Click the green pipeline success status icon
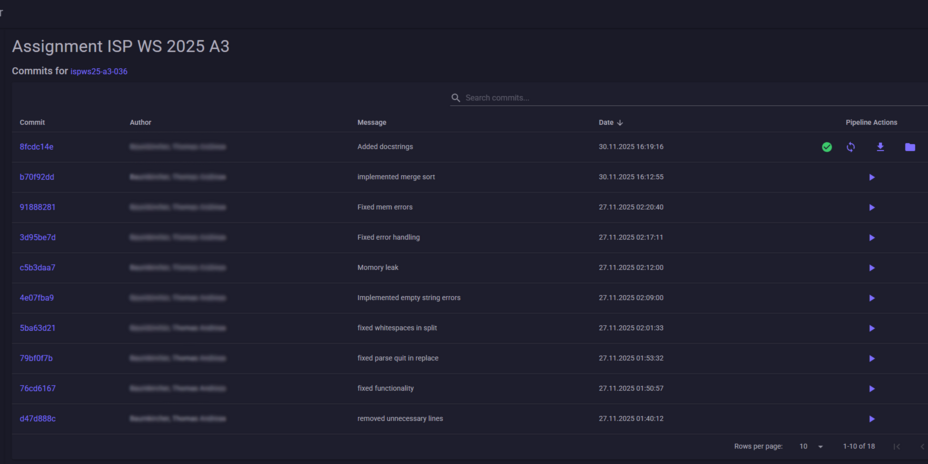Screen dimensions: 928x464 click(826, 147)
